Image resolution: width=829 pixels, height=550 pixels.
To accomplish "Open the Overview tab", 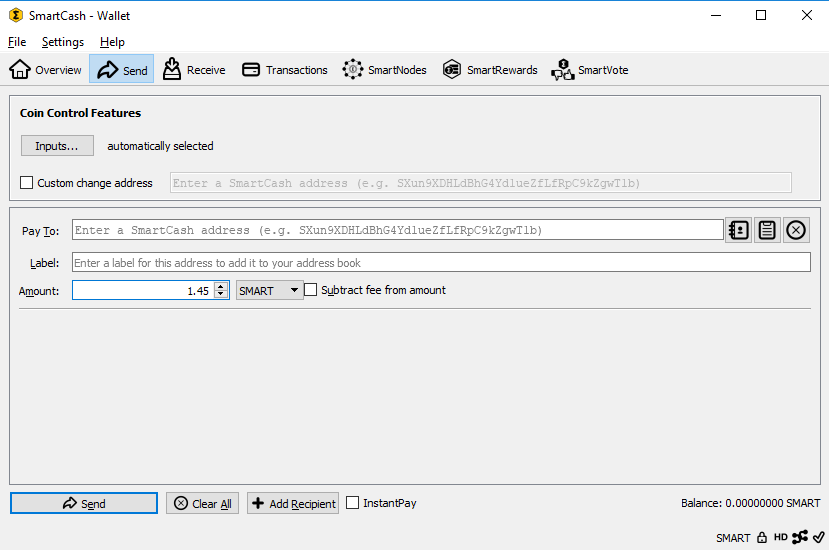I will click(x=45, y=70).
